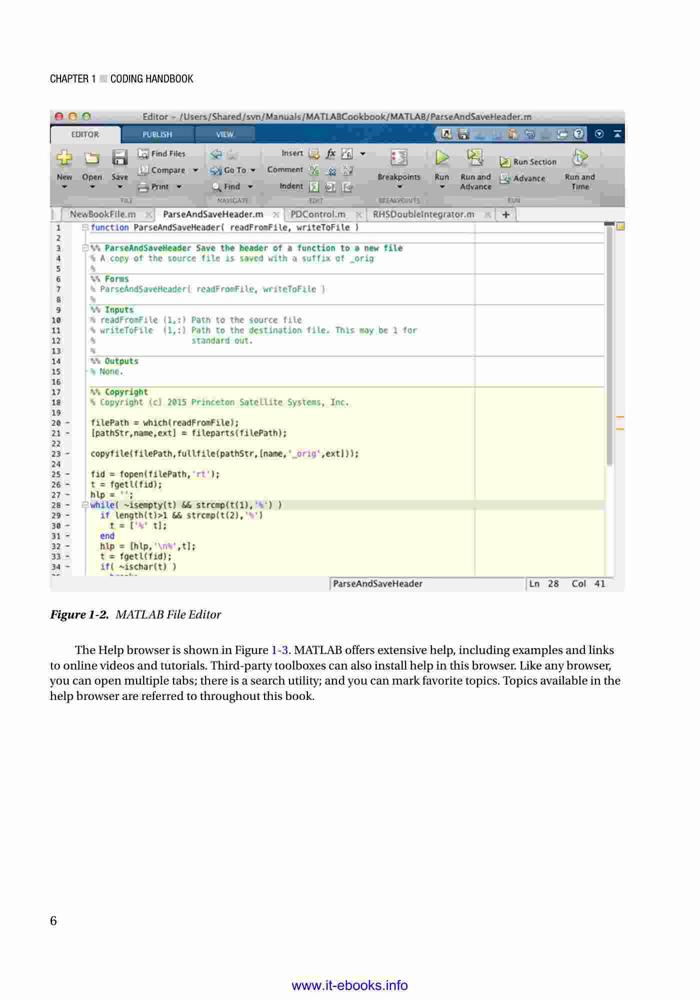700x1000 pixels.
Task: Open the Compare dropdown arrow
Action: 195,170
